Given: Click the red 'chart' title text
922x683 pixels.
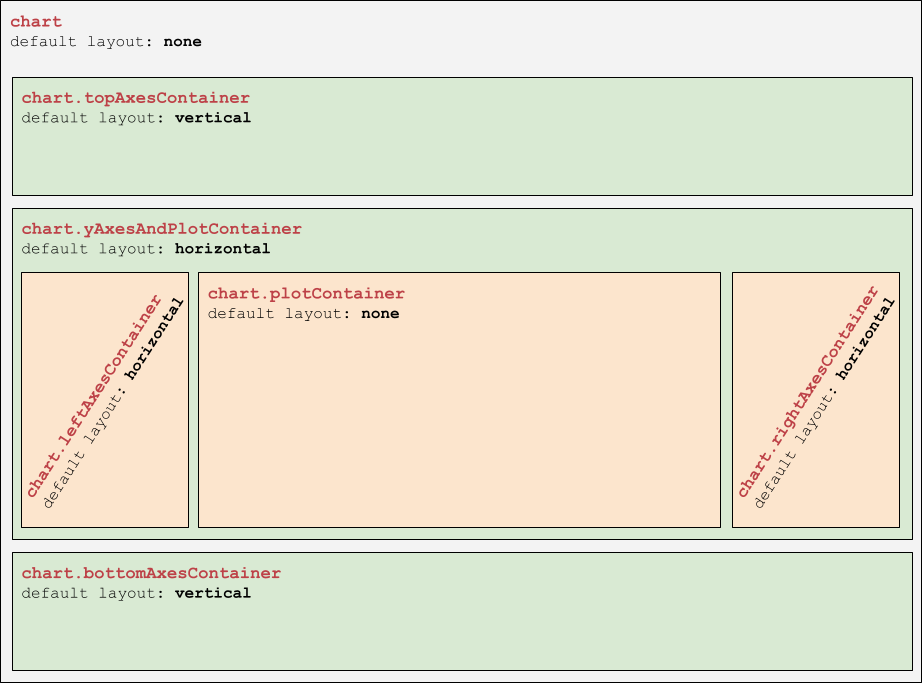Looking at the screenshot, I should (x=36, y=22).
